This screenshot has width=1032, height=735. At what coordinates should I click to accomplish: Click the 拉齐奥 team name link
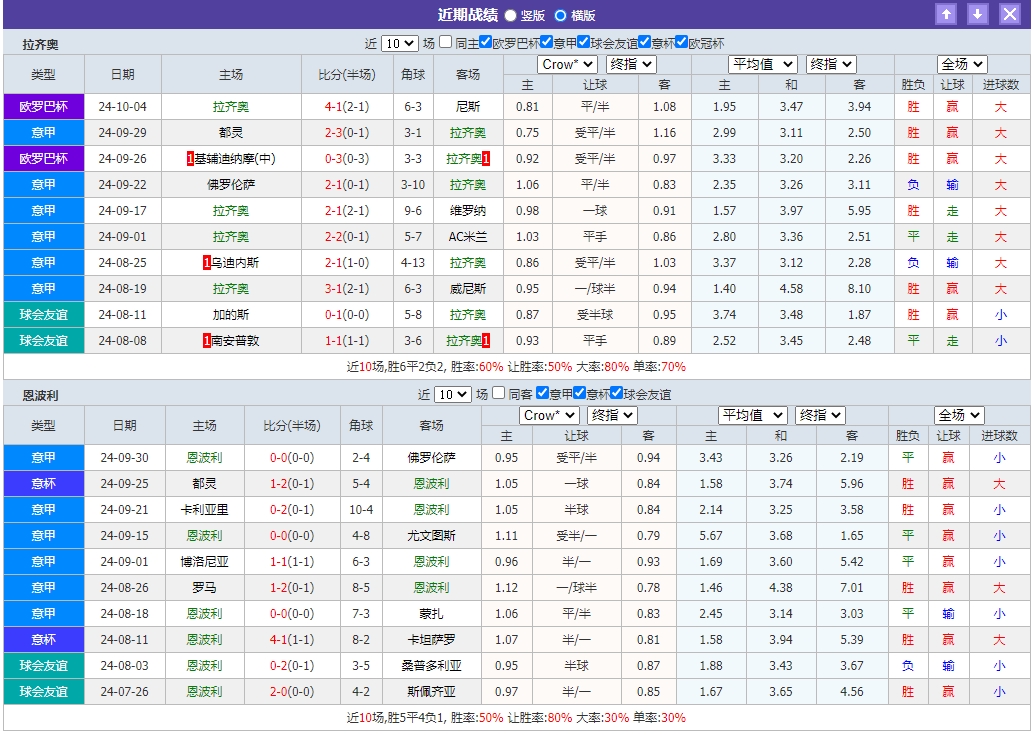[x=230, y=106]
